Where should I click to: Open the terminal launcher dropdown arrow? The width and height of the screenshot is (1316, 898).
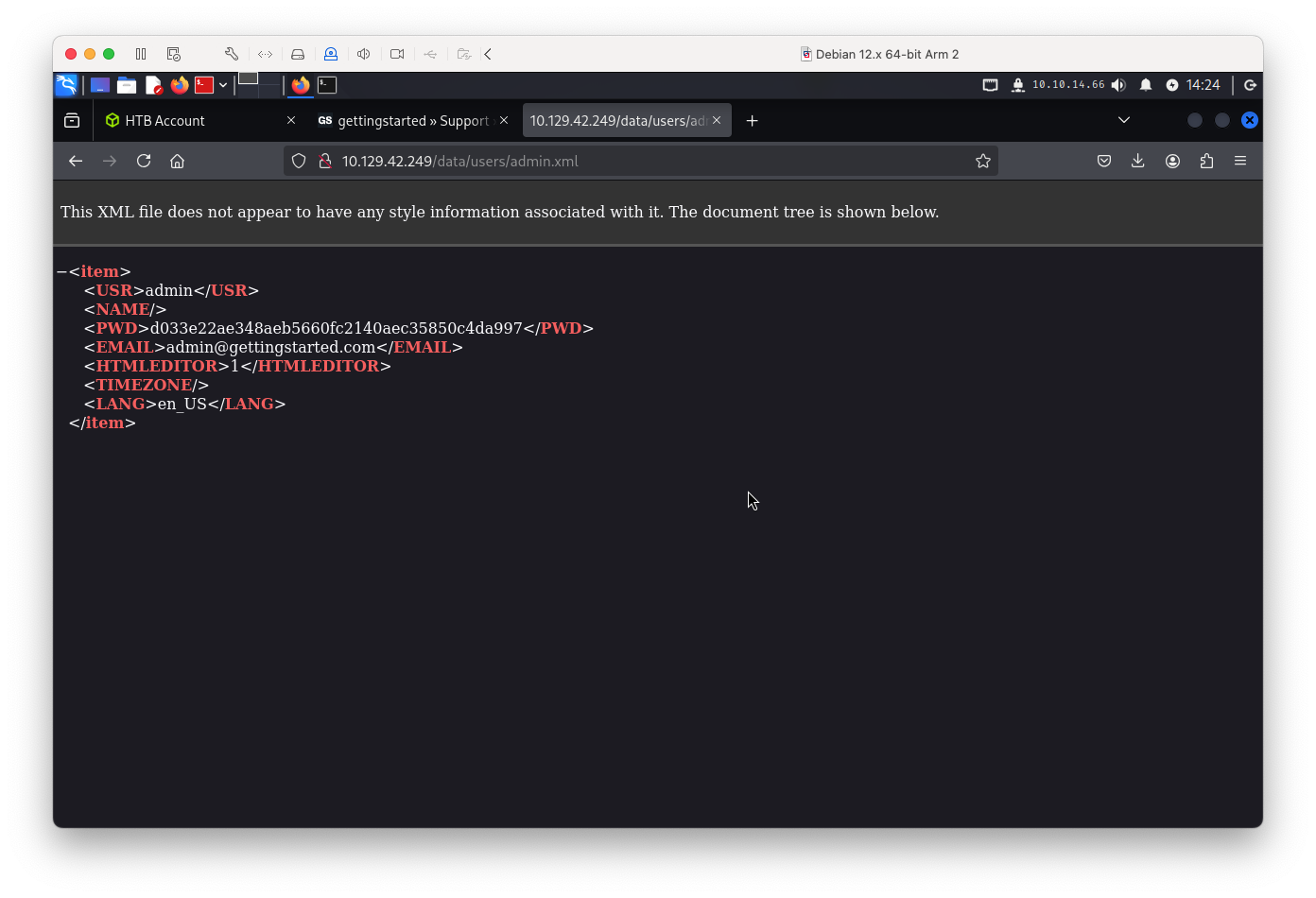223,85
